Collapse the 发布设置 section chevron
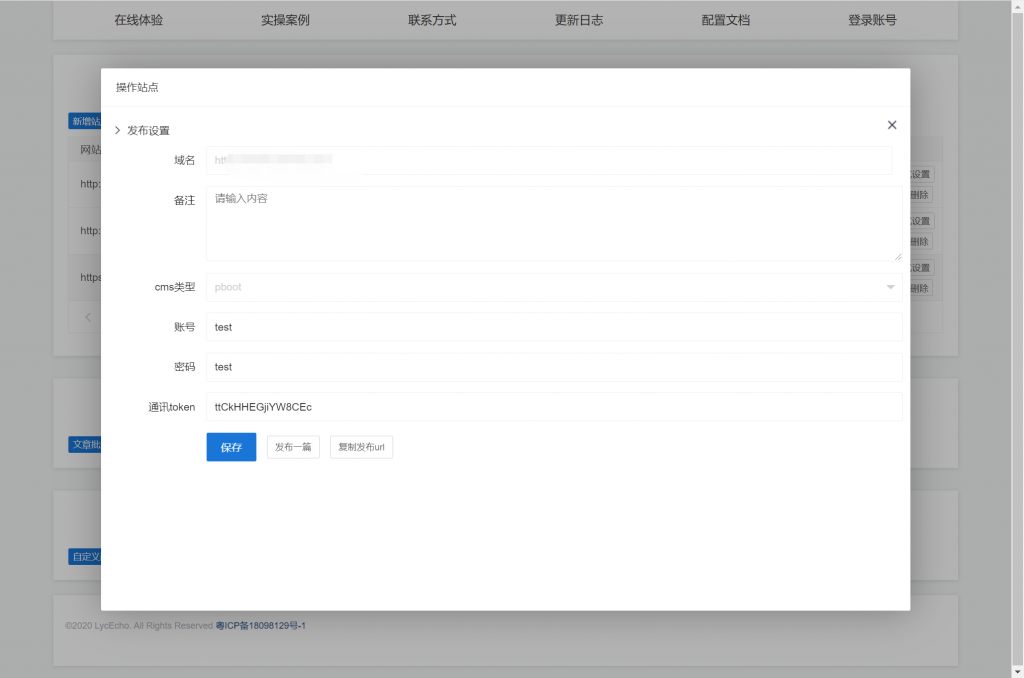This screenshot has height=678, width=1024. pos(118,130)
